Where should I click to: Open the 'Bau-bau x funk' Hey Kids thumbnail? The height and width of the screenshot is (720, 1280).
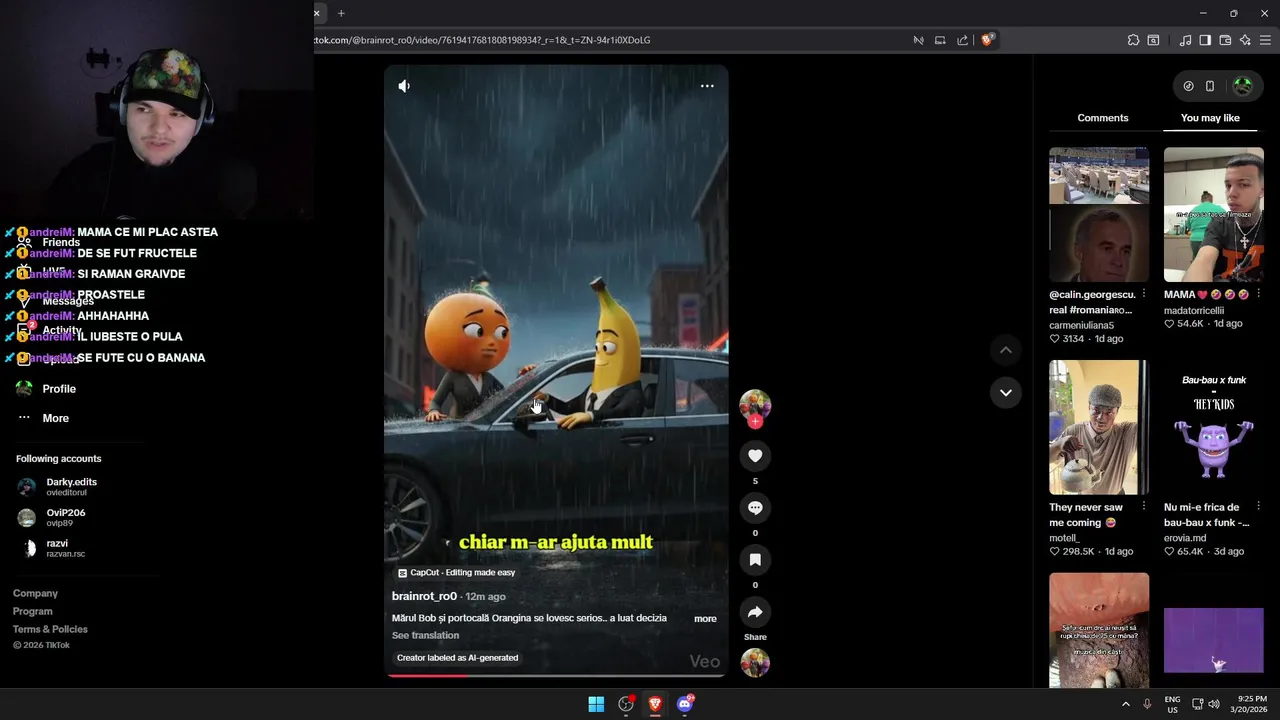pyautogui.click(x=1214, y=427)
